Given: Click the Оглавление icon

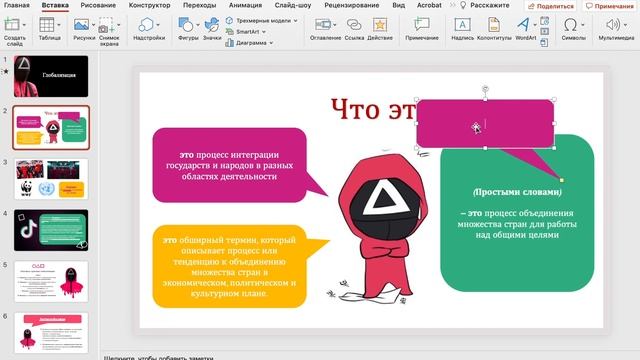Looking at the screenshot, I should pos(322,25).
